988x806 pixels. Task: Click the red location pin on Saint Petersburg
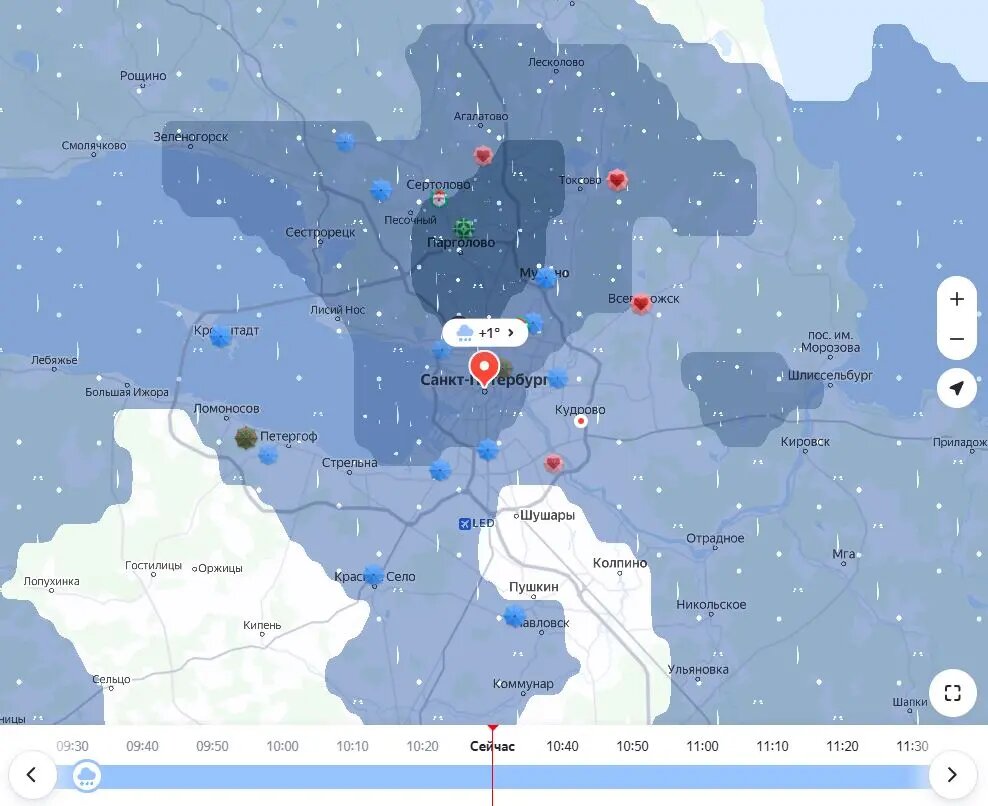pyautogui.click(x=485, y=369)
